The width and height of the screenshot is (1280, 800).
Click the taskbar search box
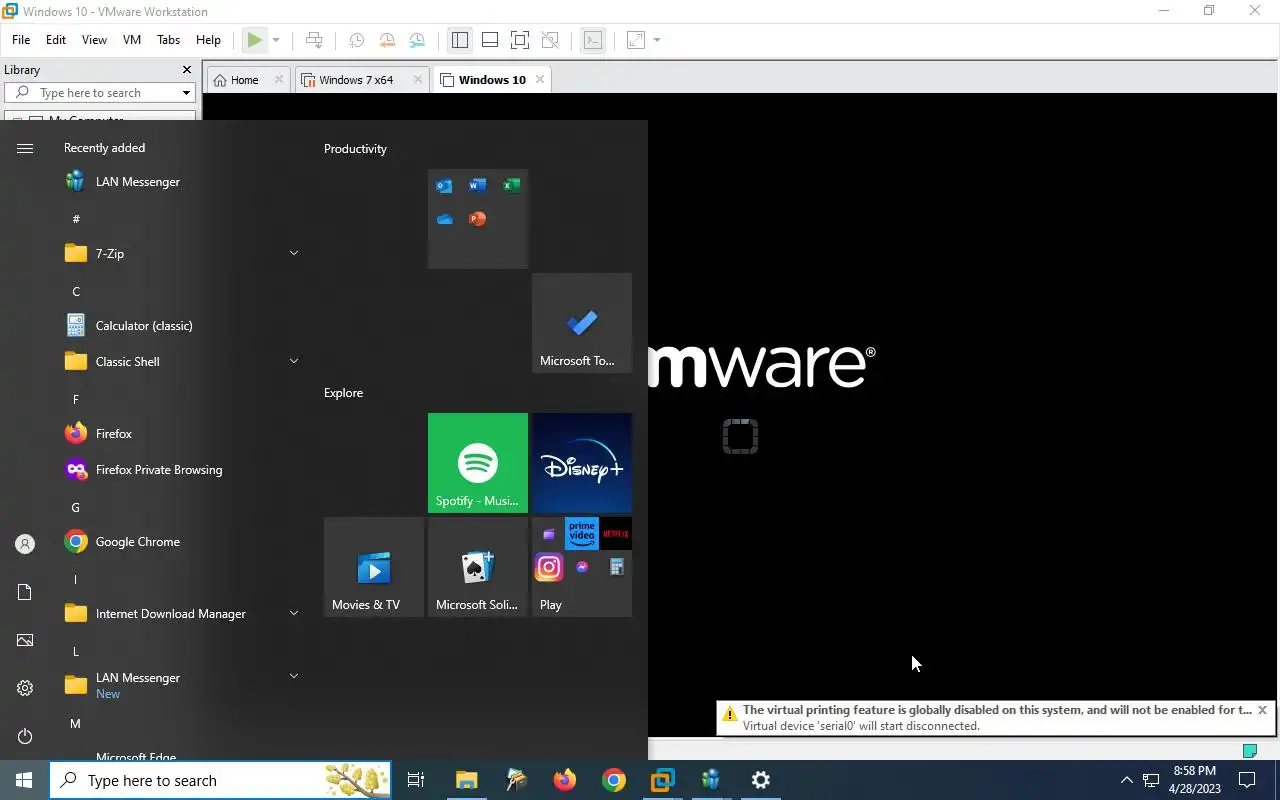pyautogui.click(x=220, y=780)
